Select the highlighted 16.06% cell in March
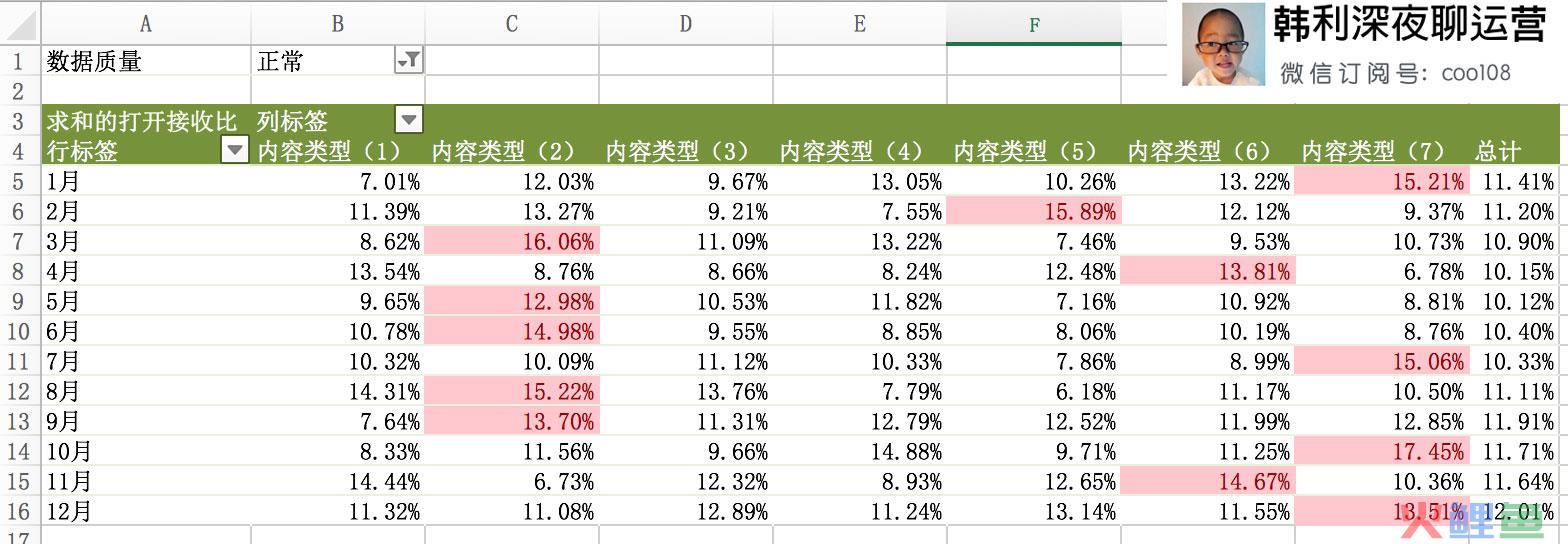1568x544 pixels. click(513, 242)
